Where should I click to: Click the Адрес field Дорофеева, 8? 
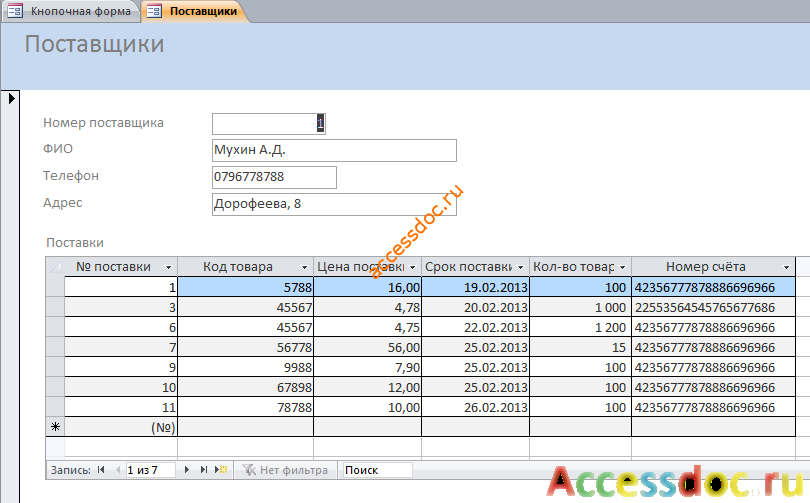point(334,205)
